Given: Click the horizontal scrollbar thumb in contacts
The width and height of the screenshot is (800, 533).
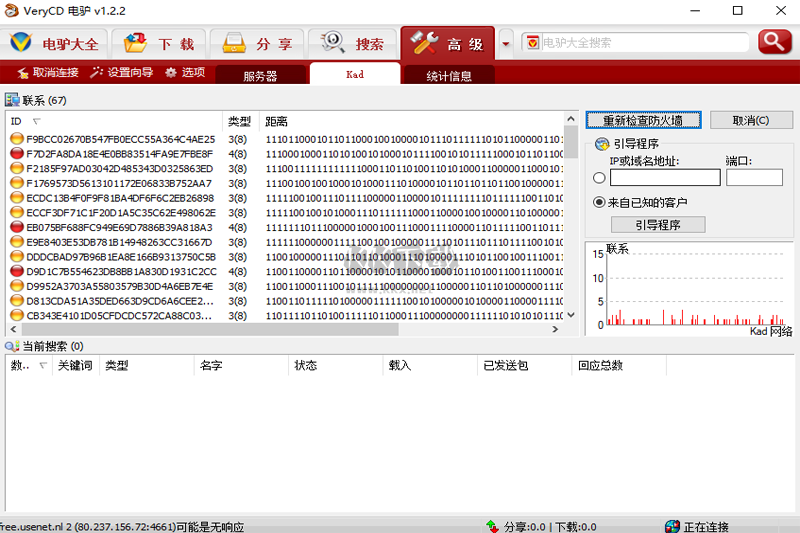Looking at the screenshot, I should coord(209,329).
